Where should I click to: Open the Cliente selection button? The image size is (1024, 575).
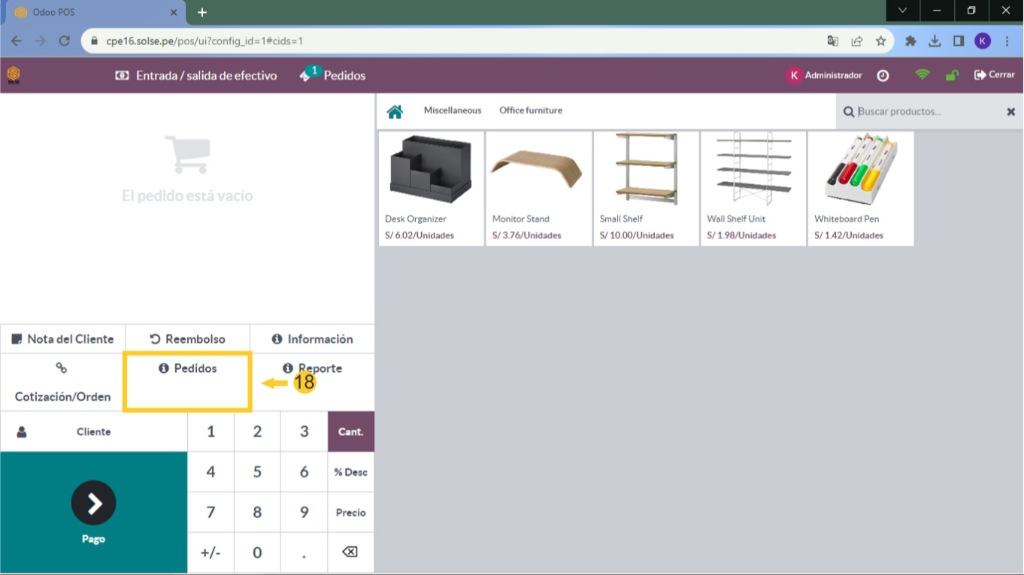[94, 432]
